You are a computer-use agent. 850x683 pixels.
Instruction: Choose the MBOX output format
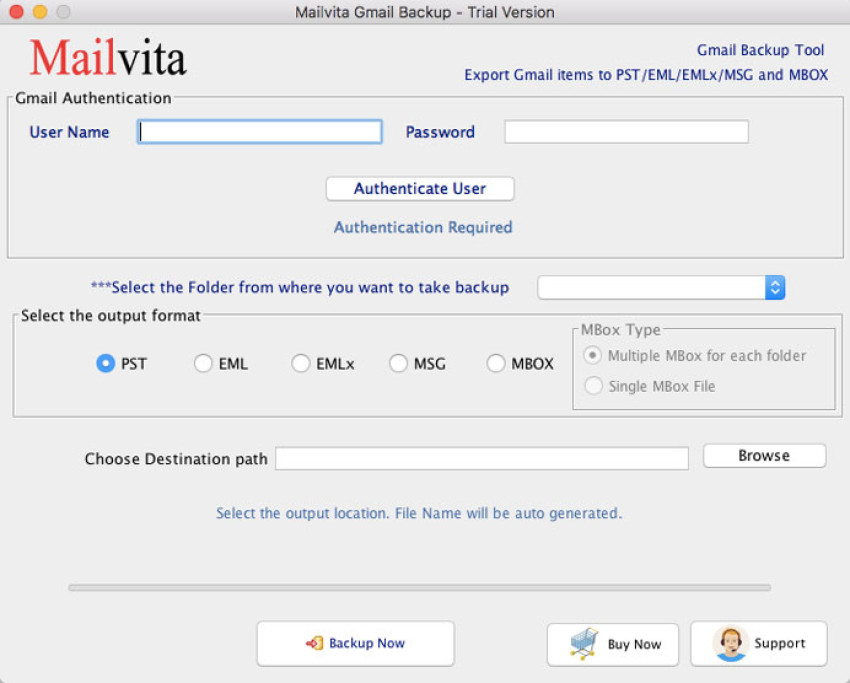click(496, 363)
